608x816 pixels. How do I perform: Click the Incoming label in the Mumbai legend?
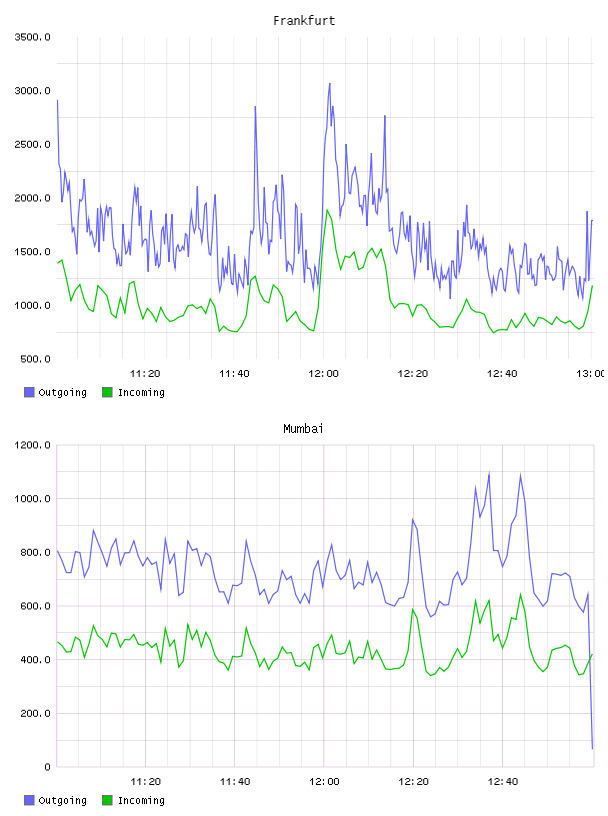[141, 801]
